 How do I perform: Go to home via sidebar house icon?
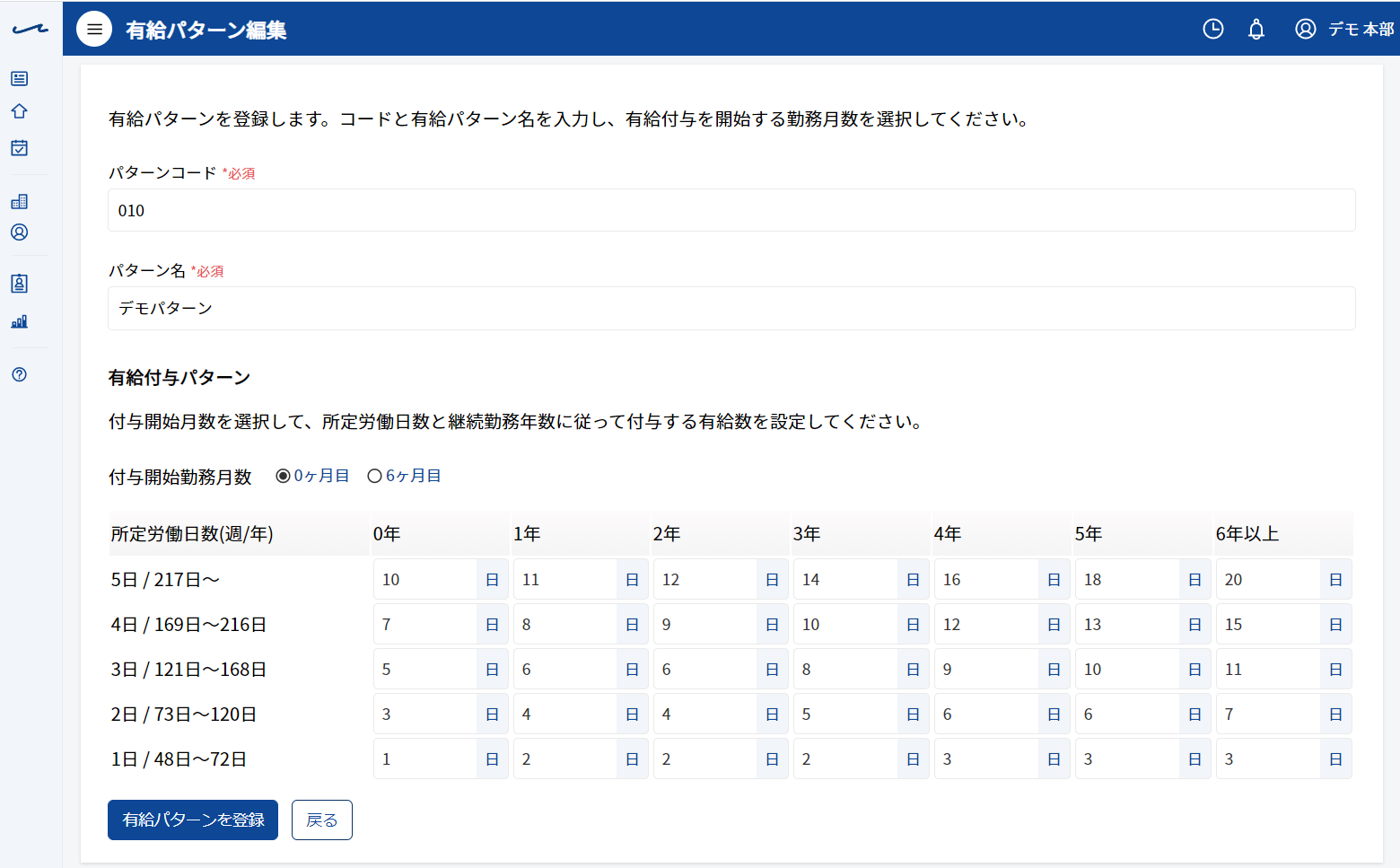19,111
